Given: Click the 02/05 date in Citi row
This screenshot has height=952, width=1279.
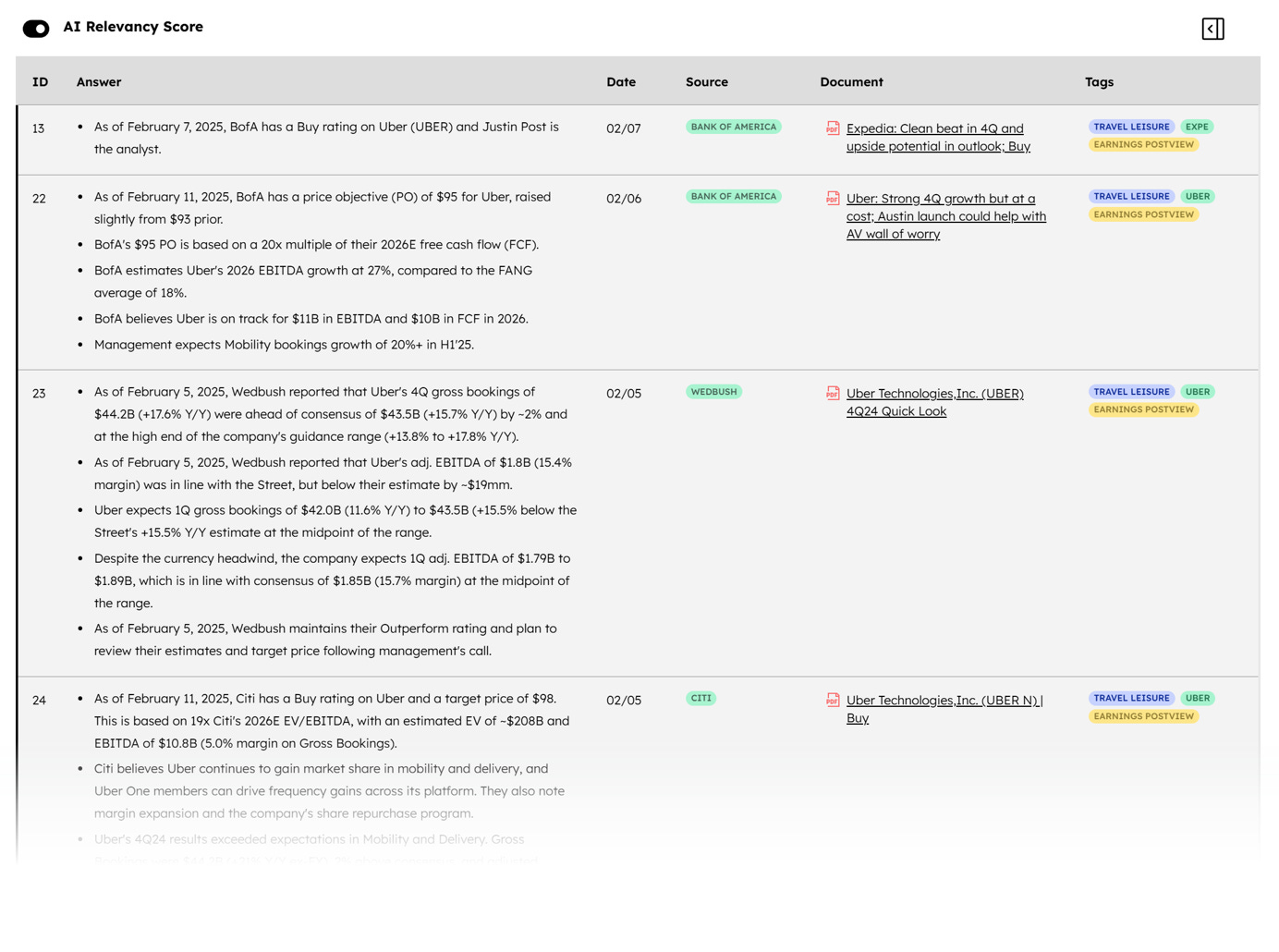Looking at the screenshot, I should tap(623, 701).
